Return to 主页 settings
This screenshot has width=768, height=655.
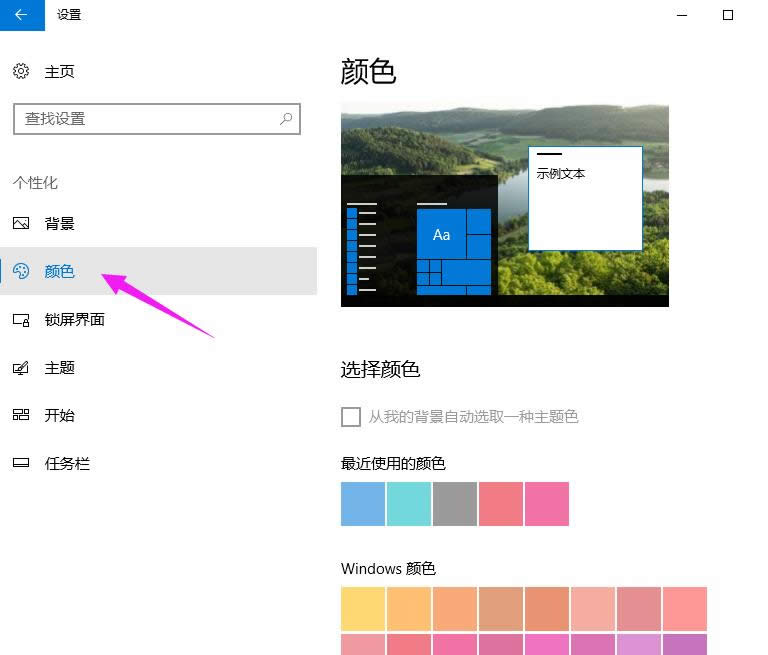coord(60,72)
